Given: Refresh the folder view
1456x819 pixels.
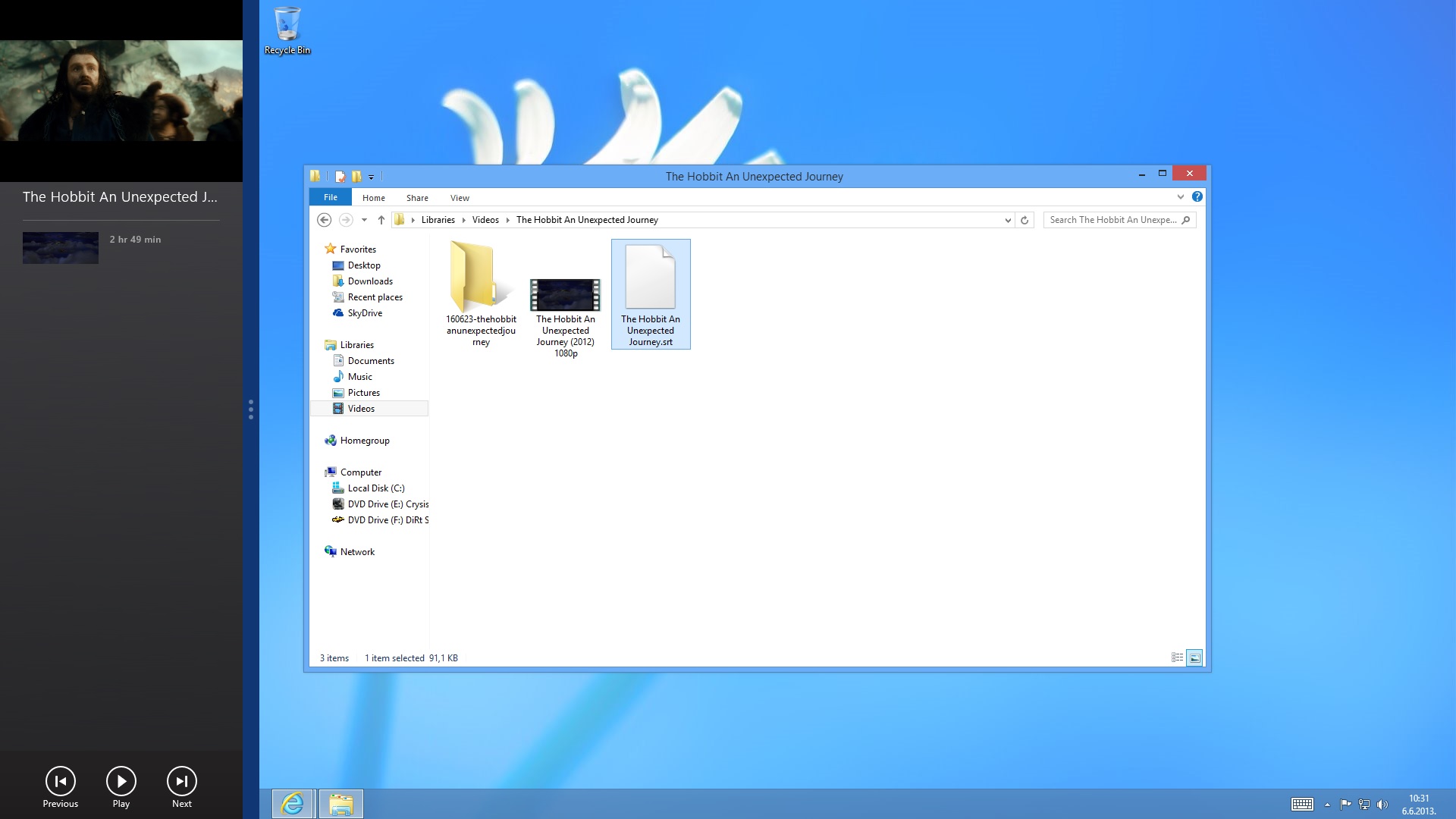Looking at the screenshot, I should tap(1025, 220).
